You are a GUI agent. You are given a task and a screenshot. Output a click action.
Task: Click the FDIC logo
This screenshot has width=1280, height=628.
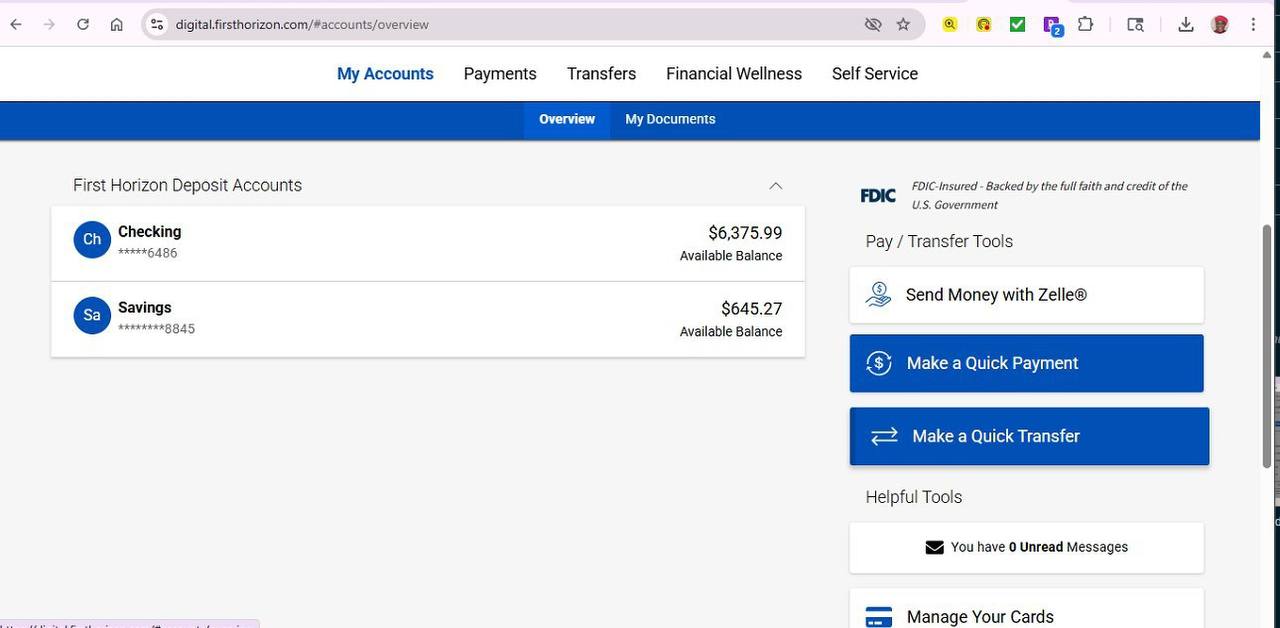[x=878, y=195]
